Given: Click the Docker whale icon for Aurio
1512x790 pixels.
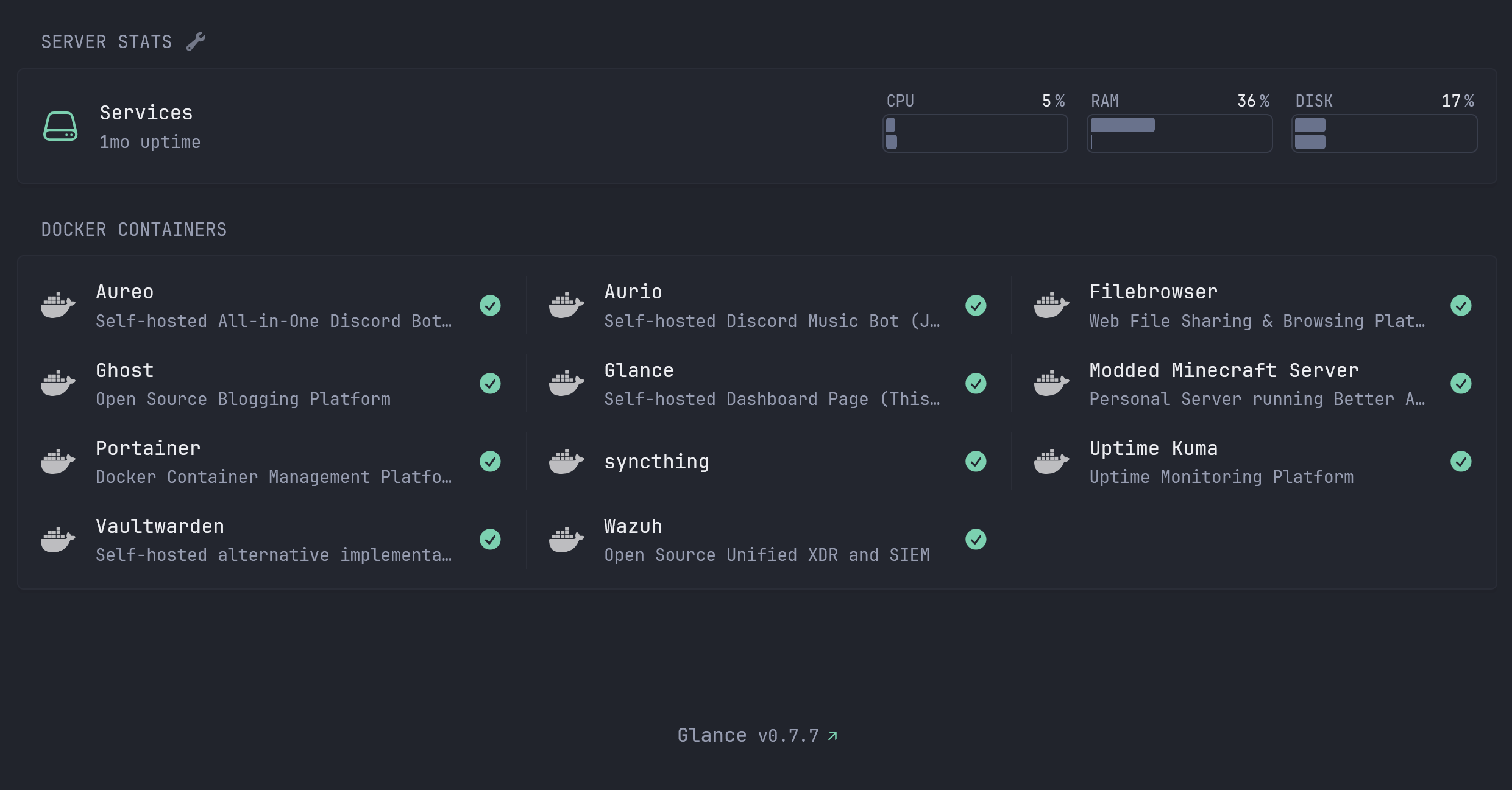Looking at the screenshot, I should click(x=566, y=305).
